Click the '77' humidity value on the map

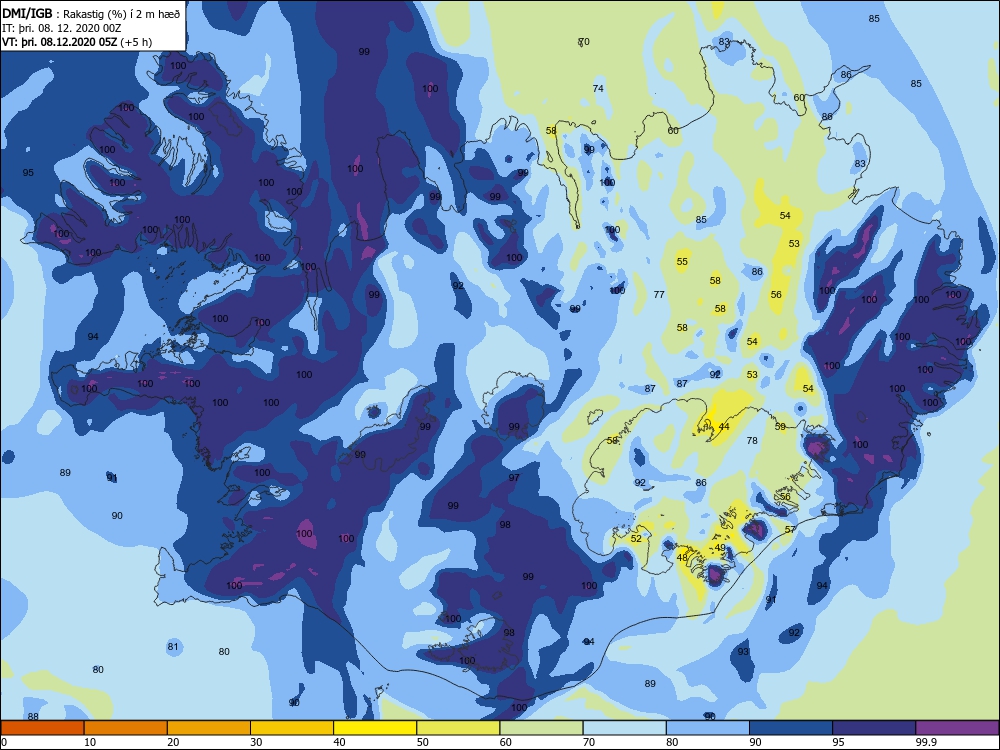point(659,294)
